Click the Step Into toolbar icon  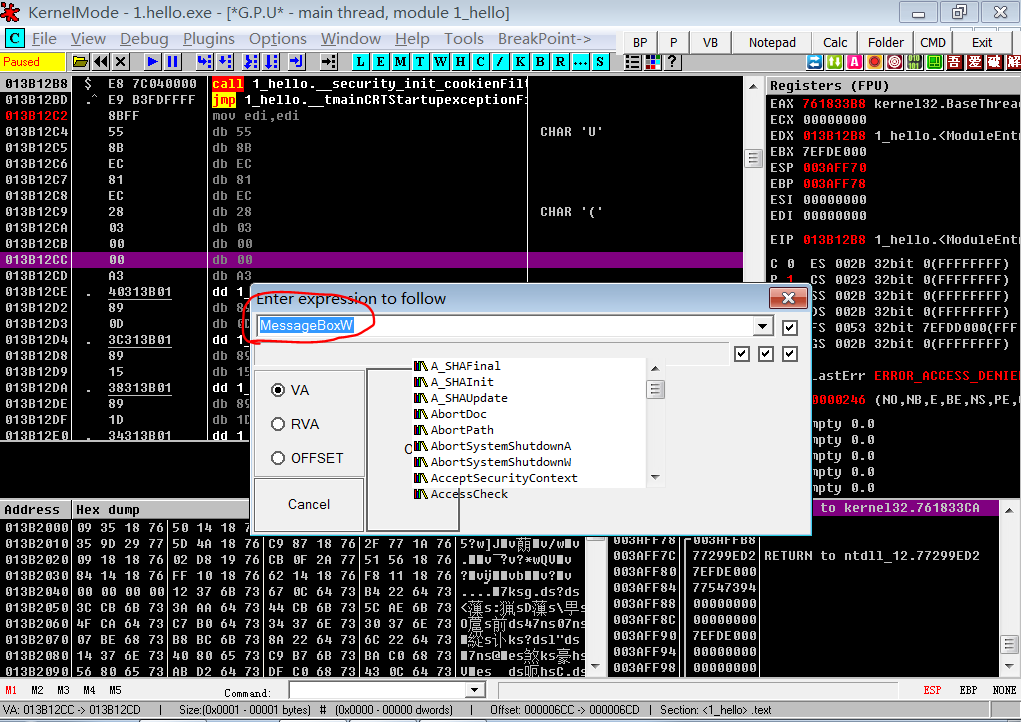[204, 62]
